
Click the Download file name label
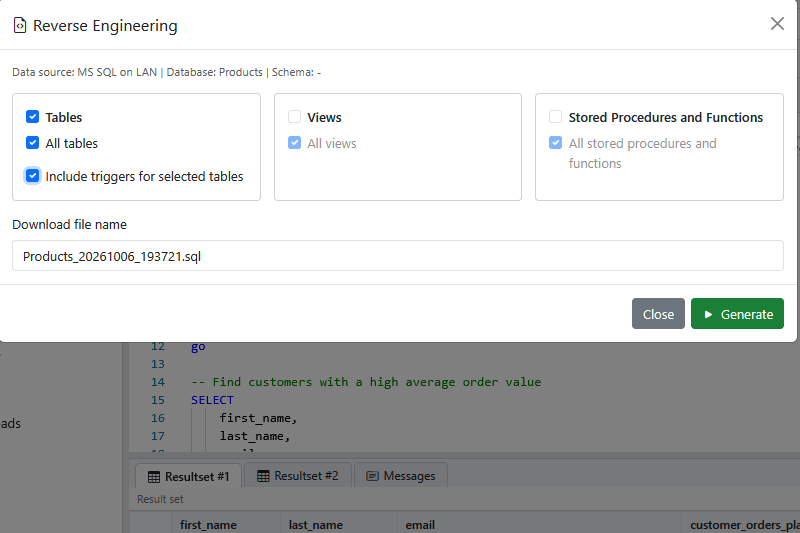click(x=69, y=224)
